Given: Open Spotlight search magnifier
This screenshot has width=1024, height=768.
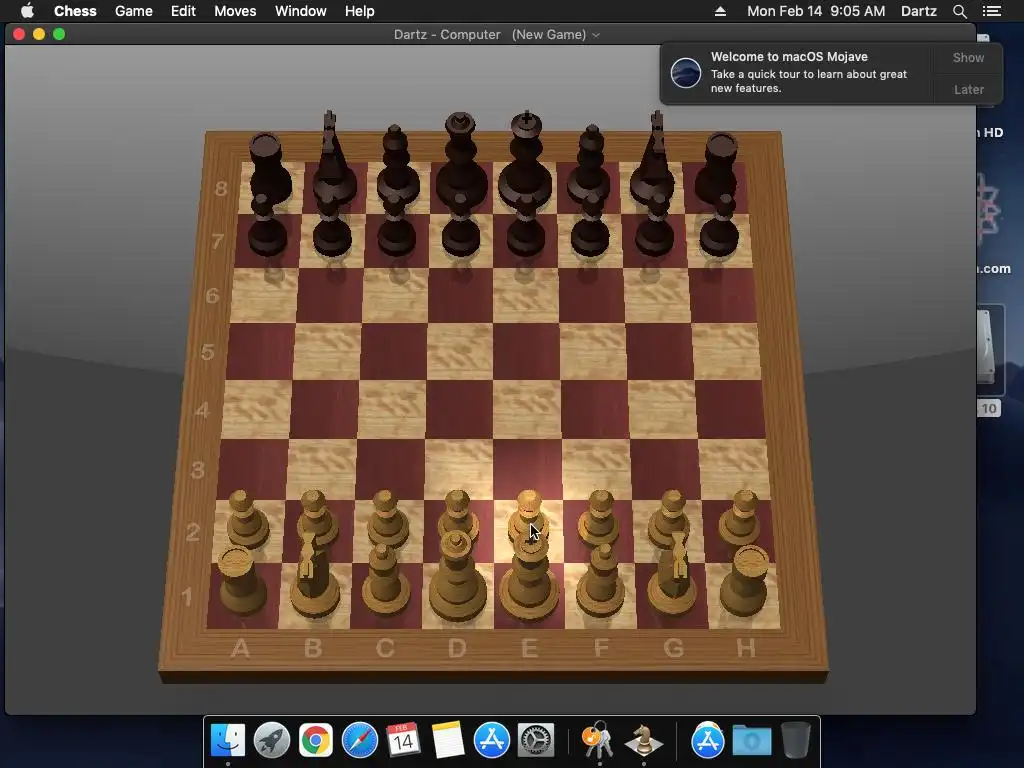Looking at the screenshot, I should (959, 11).
